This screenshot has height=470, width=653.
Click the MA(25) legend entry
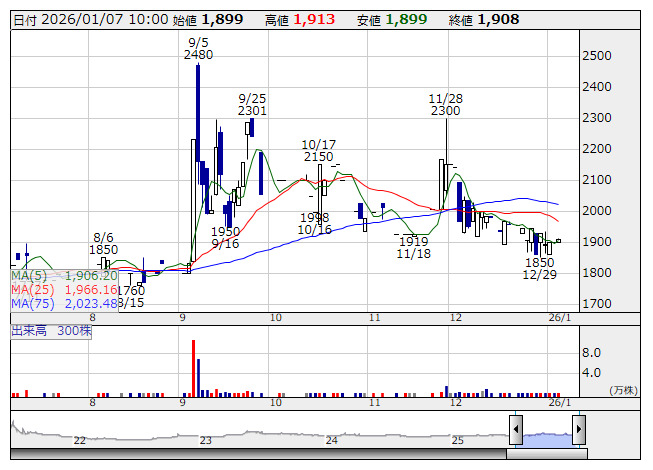tap(64, 289)
